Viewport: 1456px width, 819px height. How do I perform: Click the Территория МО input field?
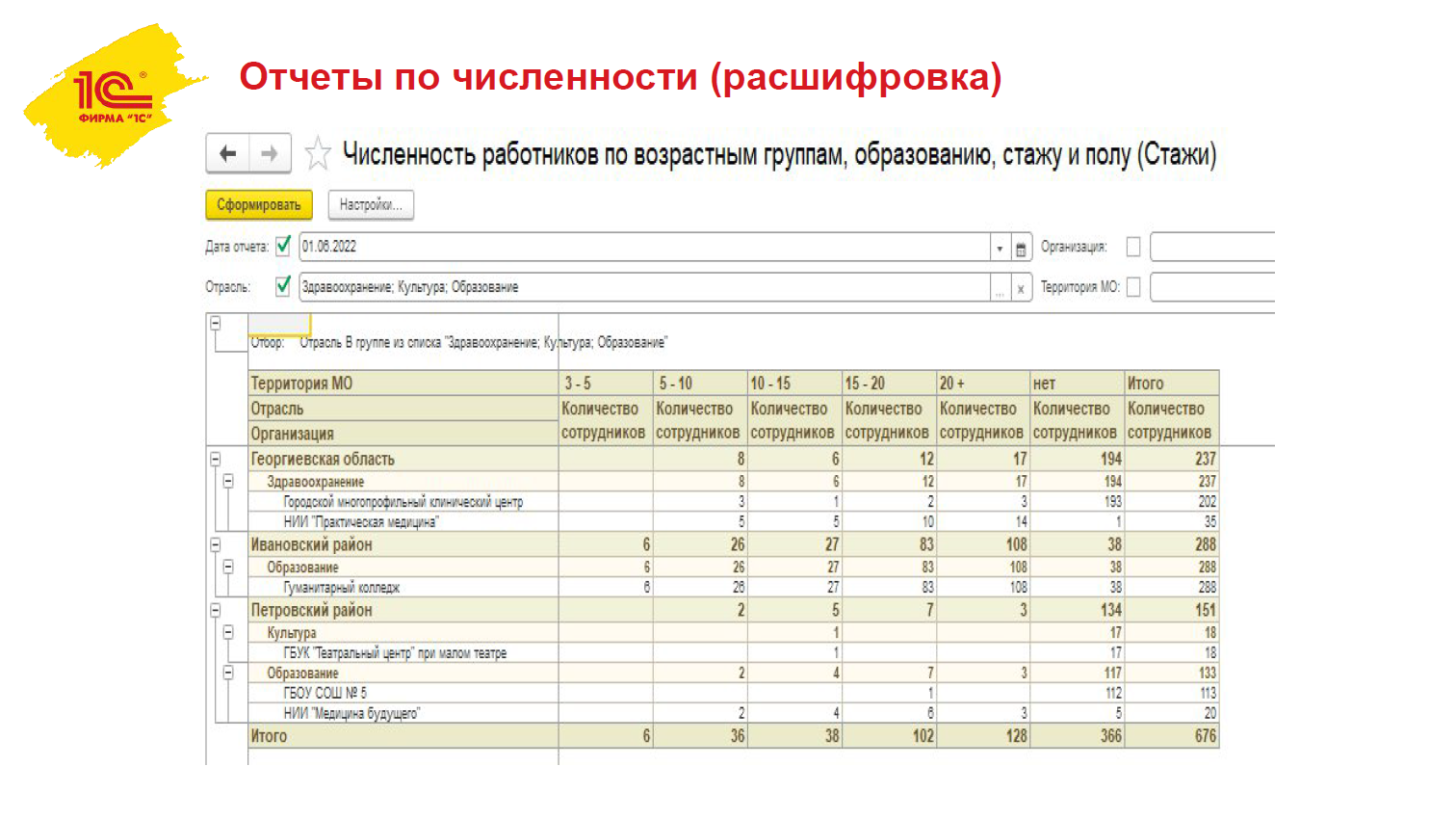tap(1212, 288)
